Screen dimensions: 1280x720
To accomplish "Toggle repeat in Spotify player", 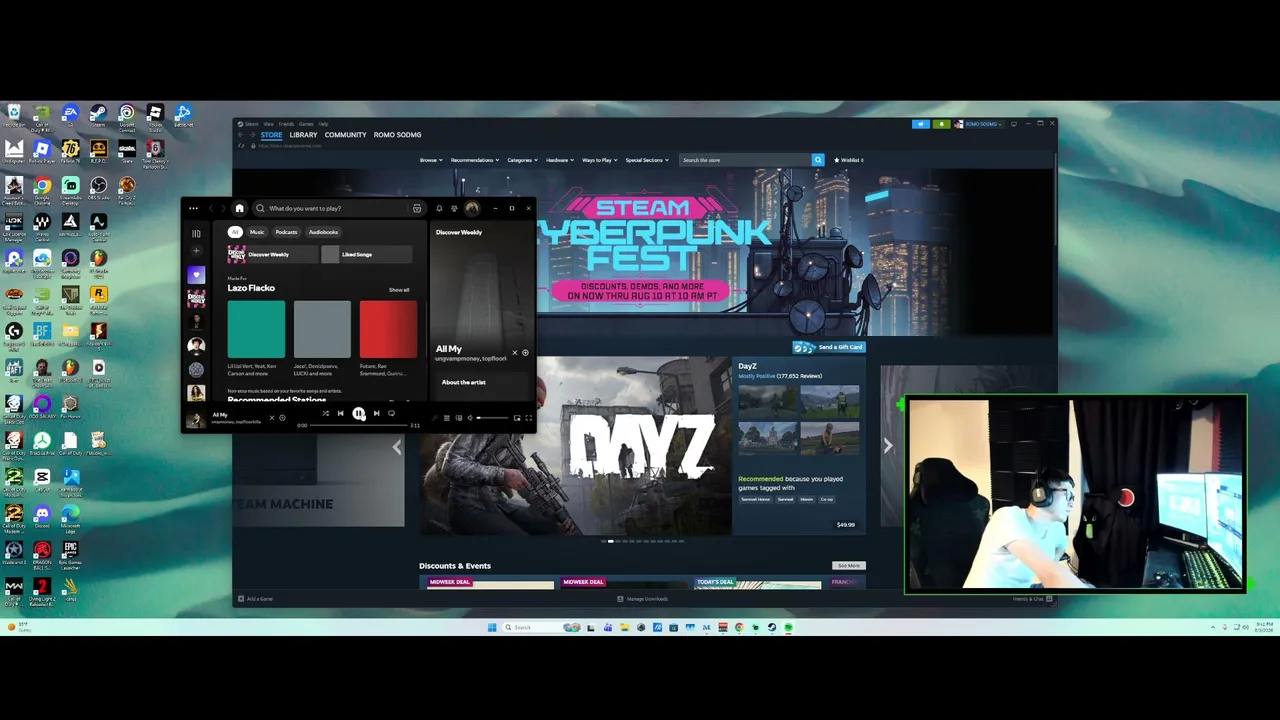I will tap(391, 413).
